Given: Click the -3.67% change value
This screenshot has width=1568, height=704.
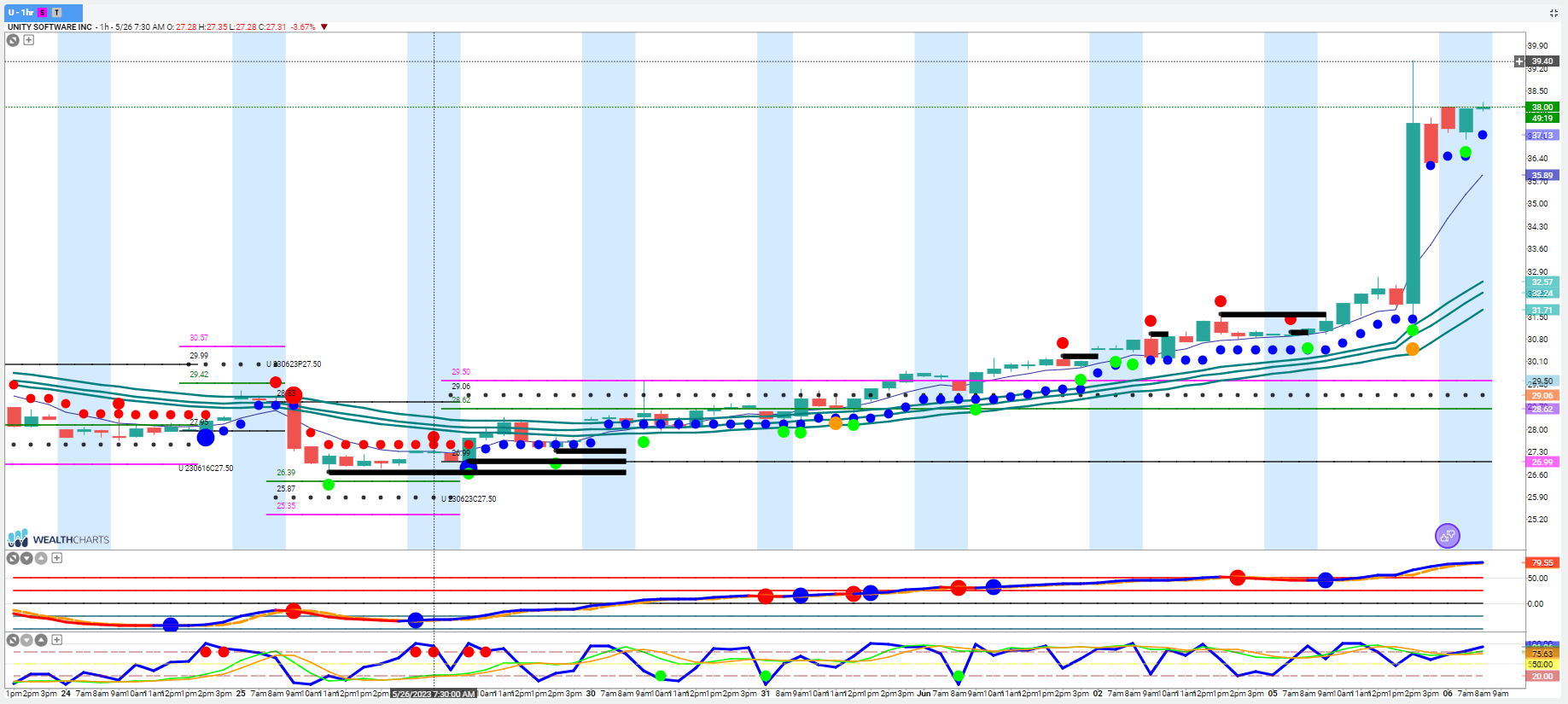Looking at the screenshot, I should [303, 27].
